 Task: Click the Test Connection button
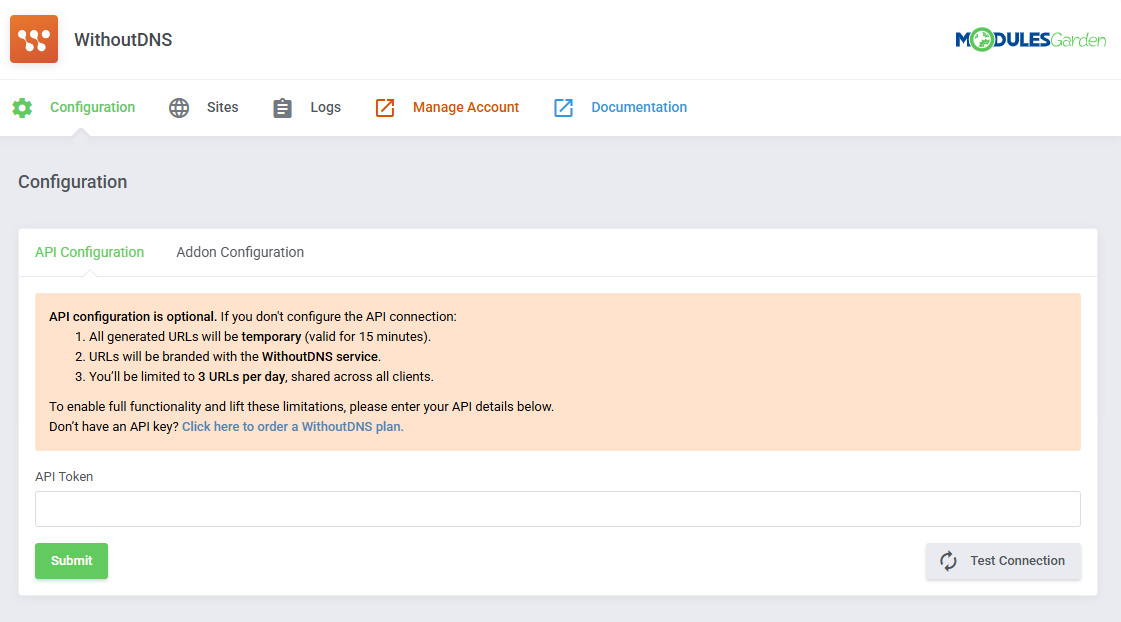(1003, 561)
